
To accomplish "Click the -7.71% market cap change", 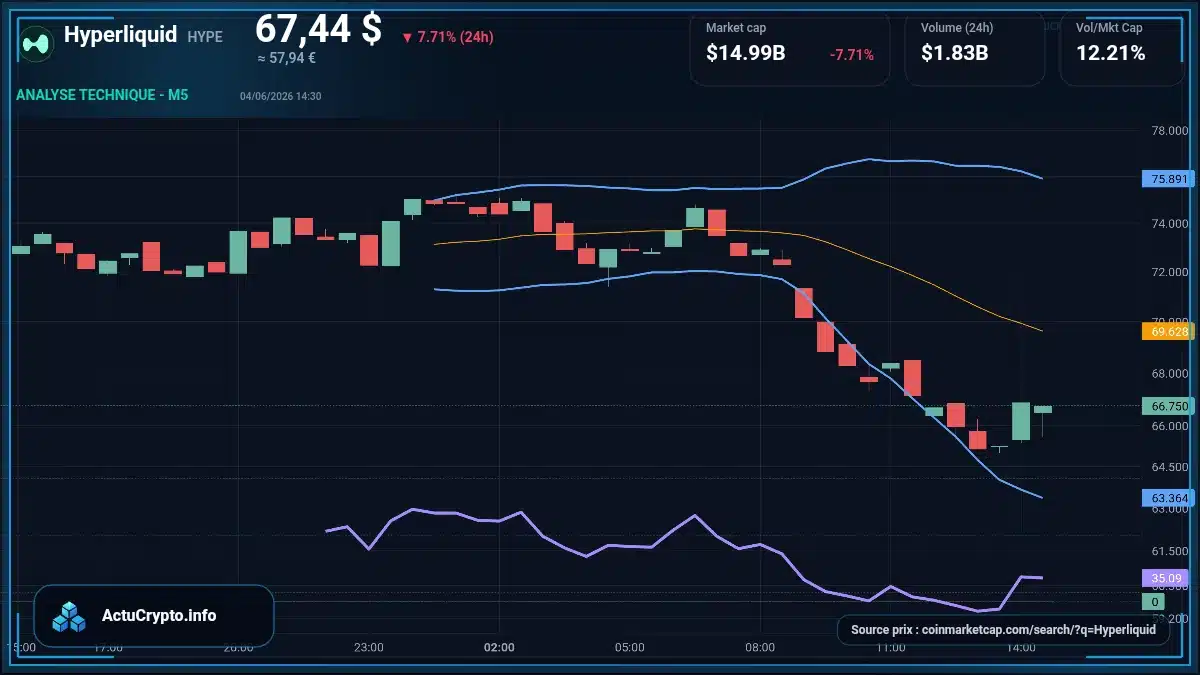I will click(852, 55).
